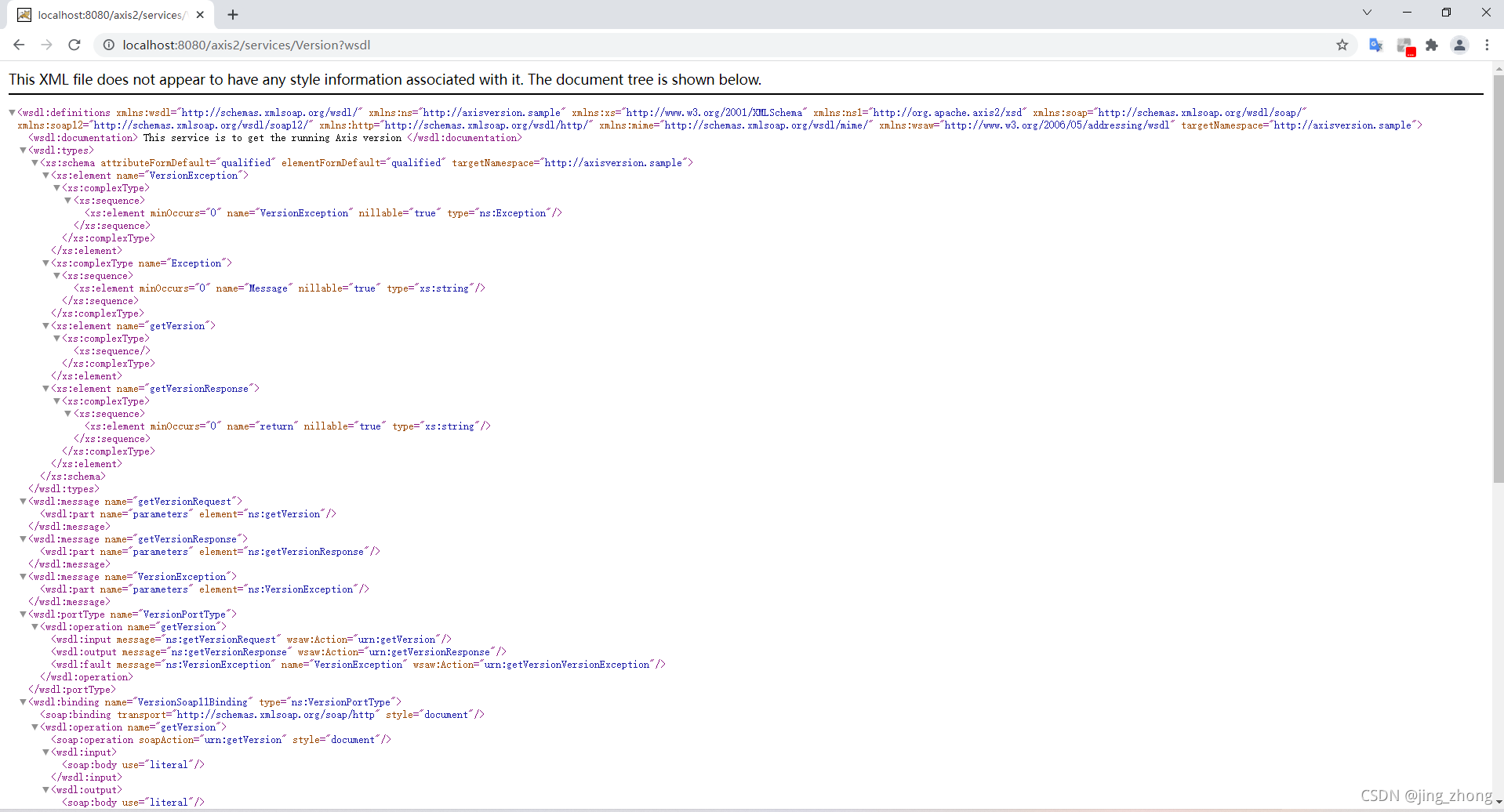Viewport: 1504px width, 812px height.
Task: Collapse xs:element VersionException node
Action: [45, 176]
